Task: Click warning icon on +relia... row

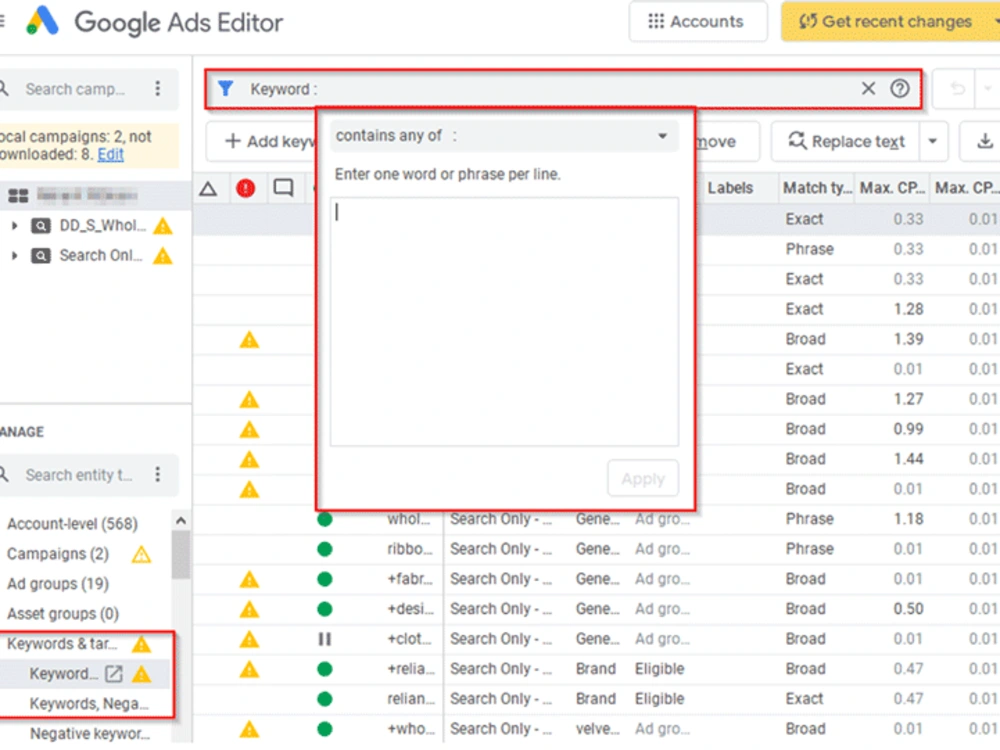Action: tap(249, 669)
